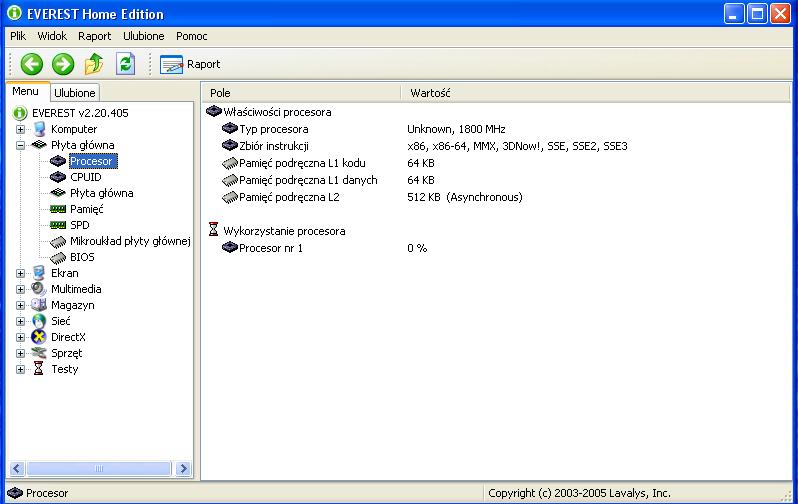Click the Refresh toolbar icon
The width and height of the screenshot is (798, 504).
click(125, 64)
